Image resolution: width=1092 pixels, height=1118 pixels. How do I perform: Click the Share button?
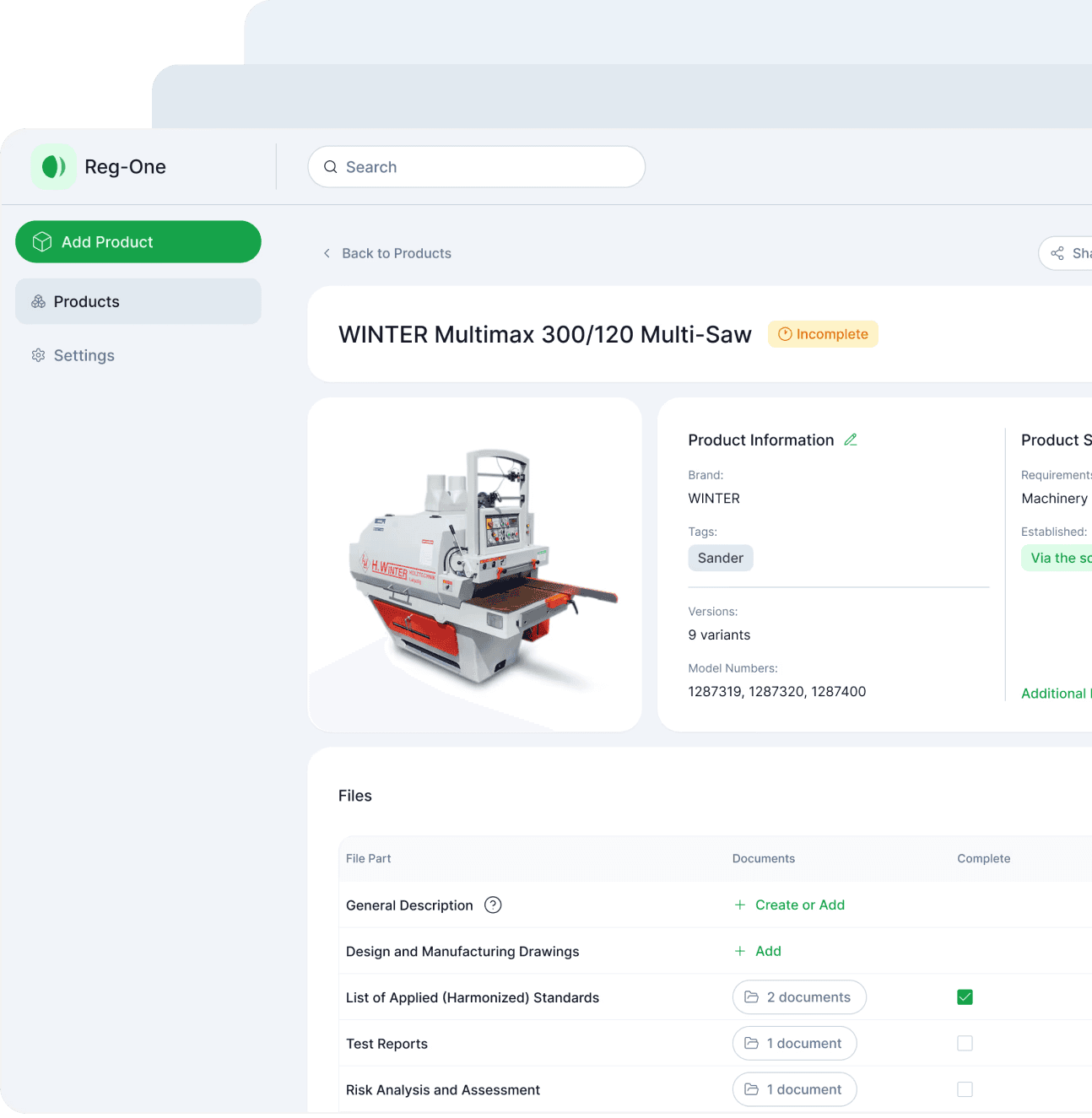click(1067, 253)
